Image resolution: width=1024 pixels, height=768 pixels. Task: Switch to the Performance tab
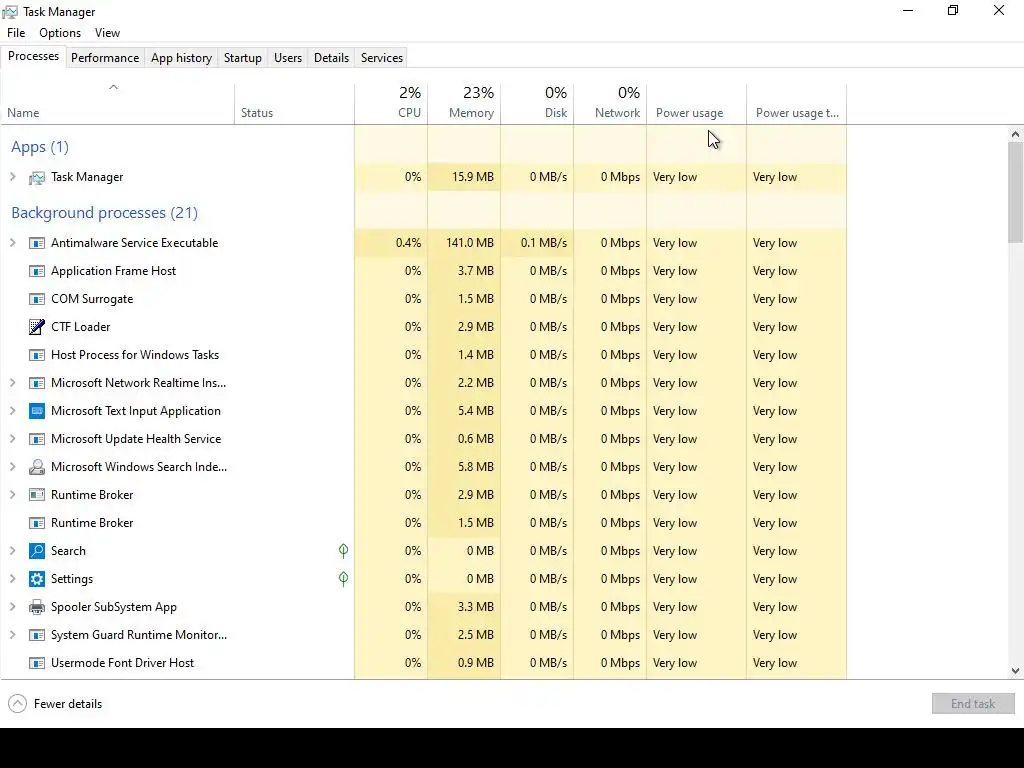[x=105, y=57]
